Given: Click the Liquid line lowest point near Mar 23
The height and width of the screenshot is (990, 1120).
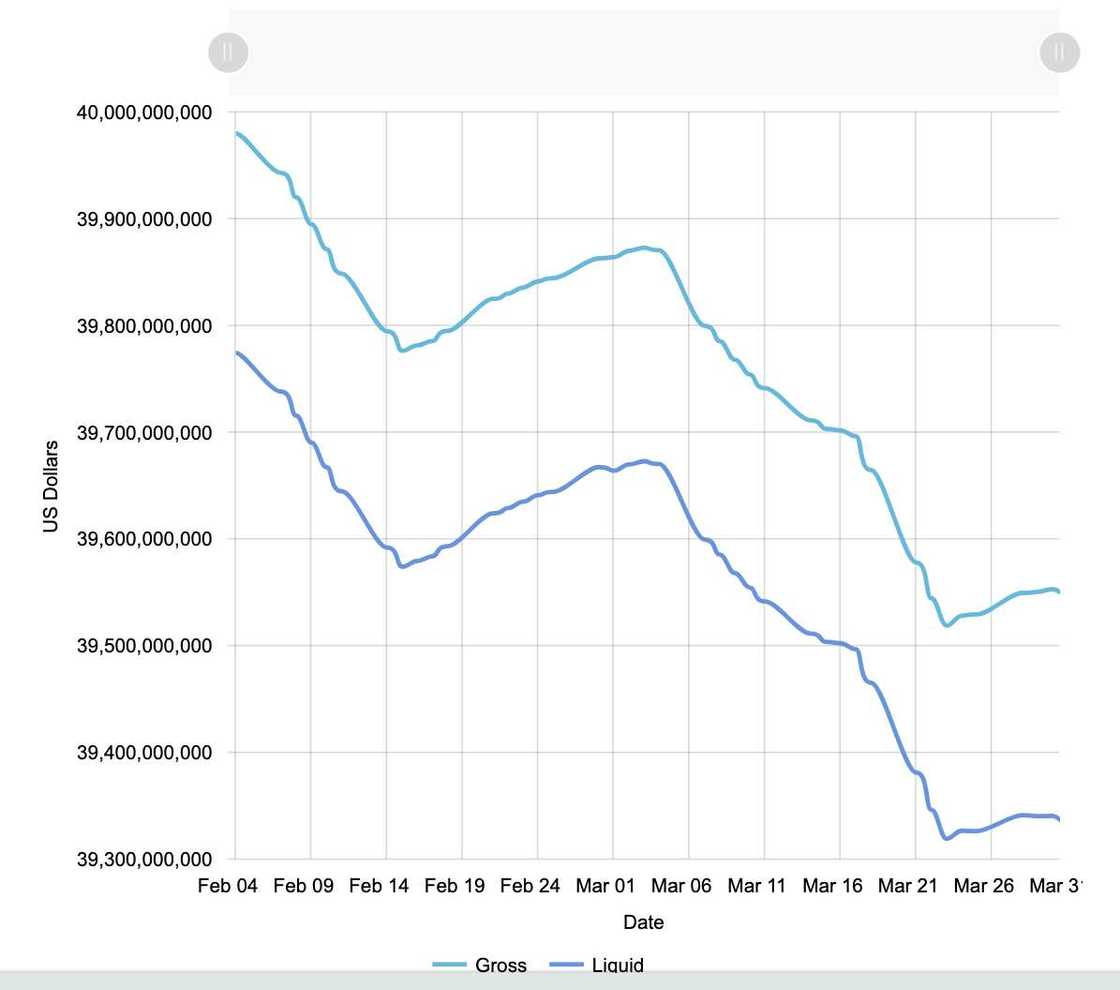Looking at the screenshot, I should (x=946, y=838).
